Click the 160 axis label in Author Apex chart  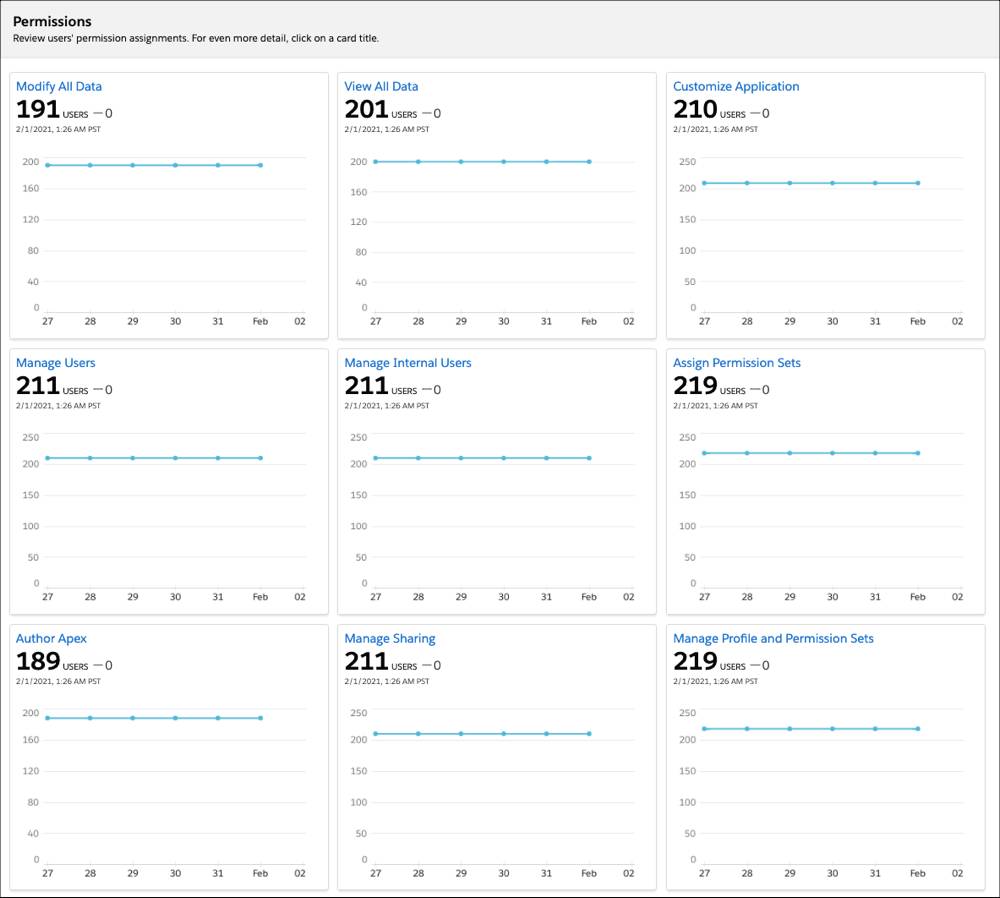(31, 740)
